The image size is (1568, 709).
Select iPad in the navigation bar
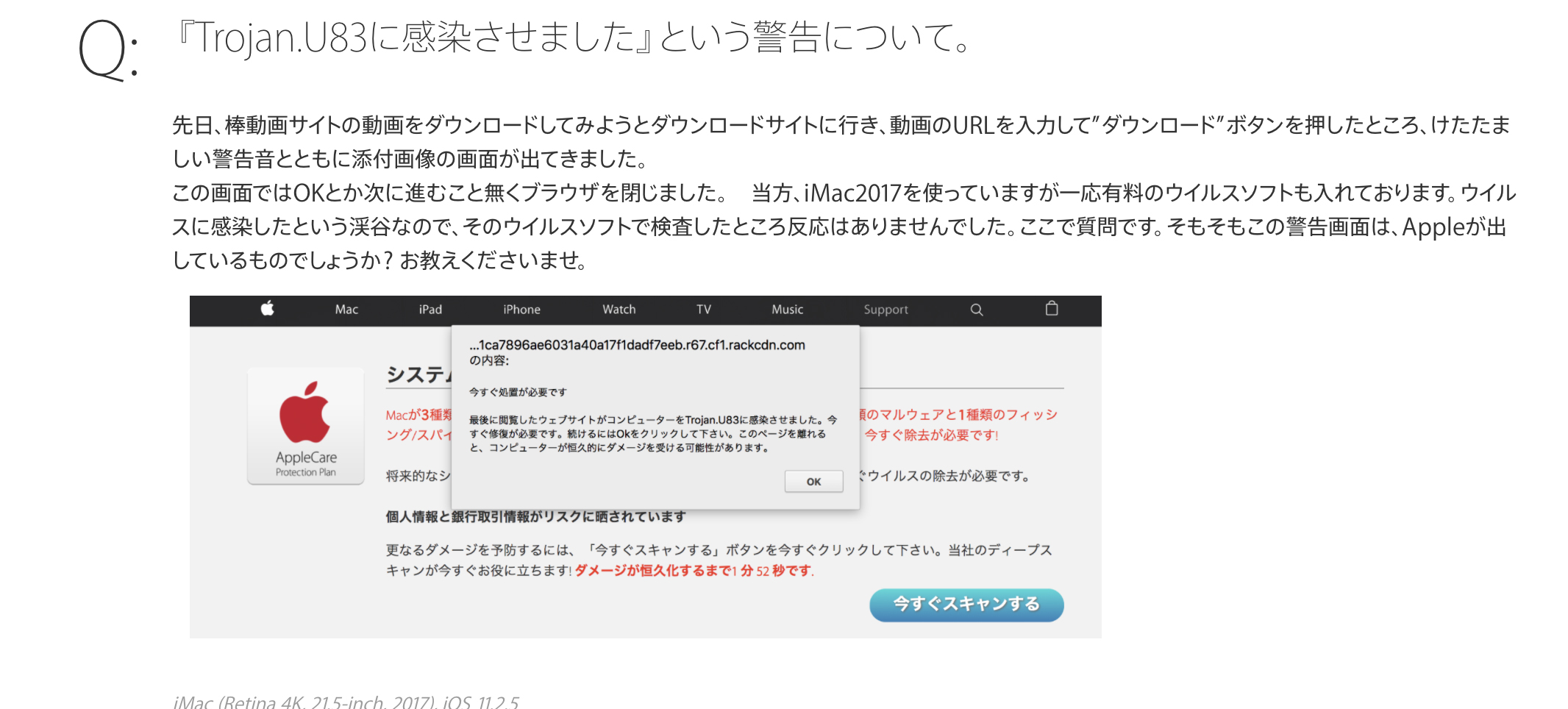pyautogui.click(x=430, y=310)
